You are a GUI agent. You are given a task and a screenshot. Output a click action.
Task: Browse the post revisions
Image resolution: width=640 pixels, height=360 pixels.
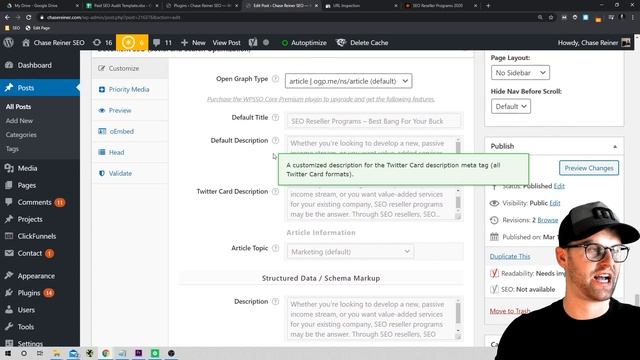(x=548, y=220)
